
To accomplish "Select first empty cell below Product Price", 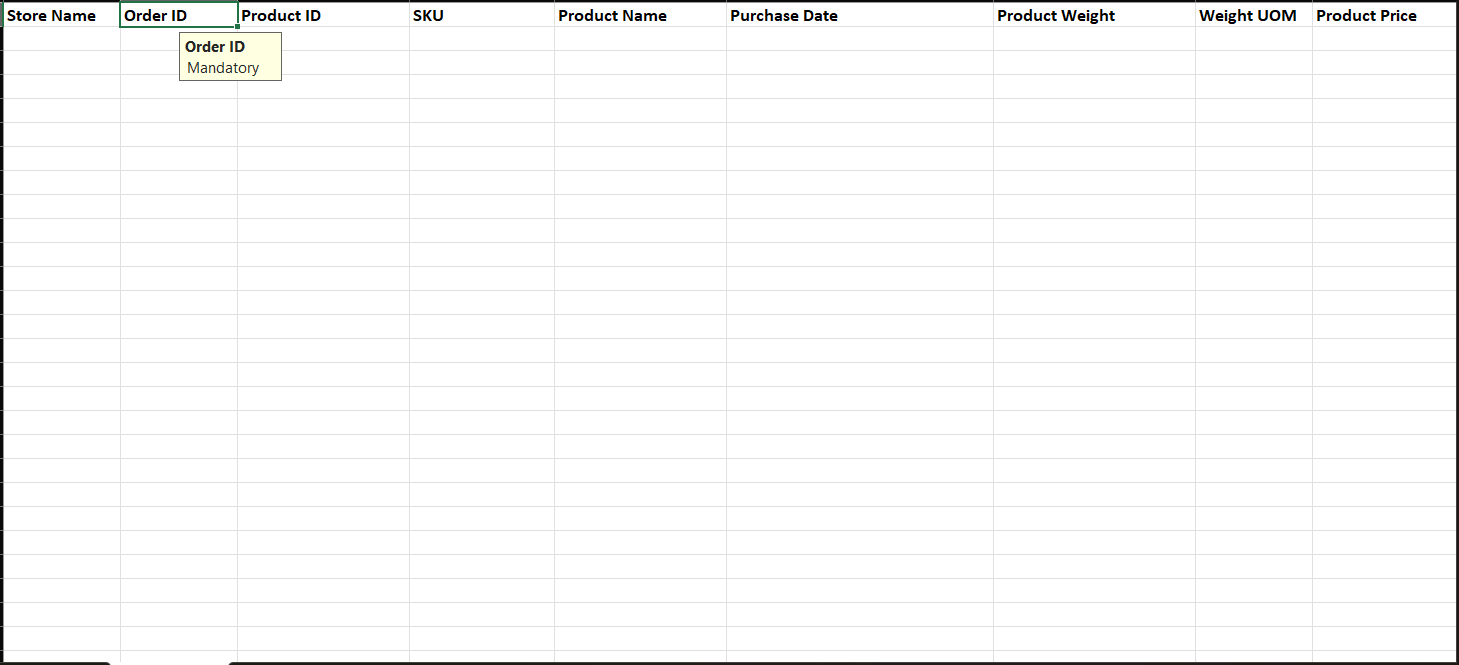I will (x=1384, y=39).
